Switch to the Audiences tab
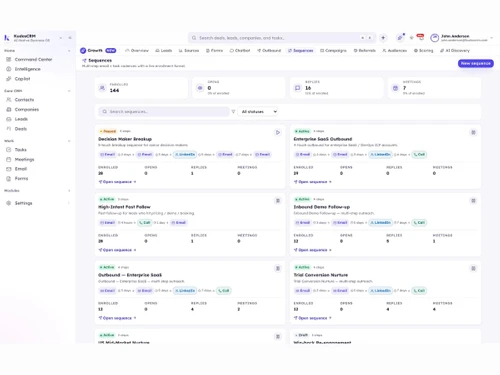 395,51
